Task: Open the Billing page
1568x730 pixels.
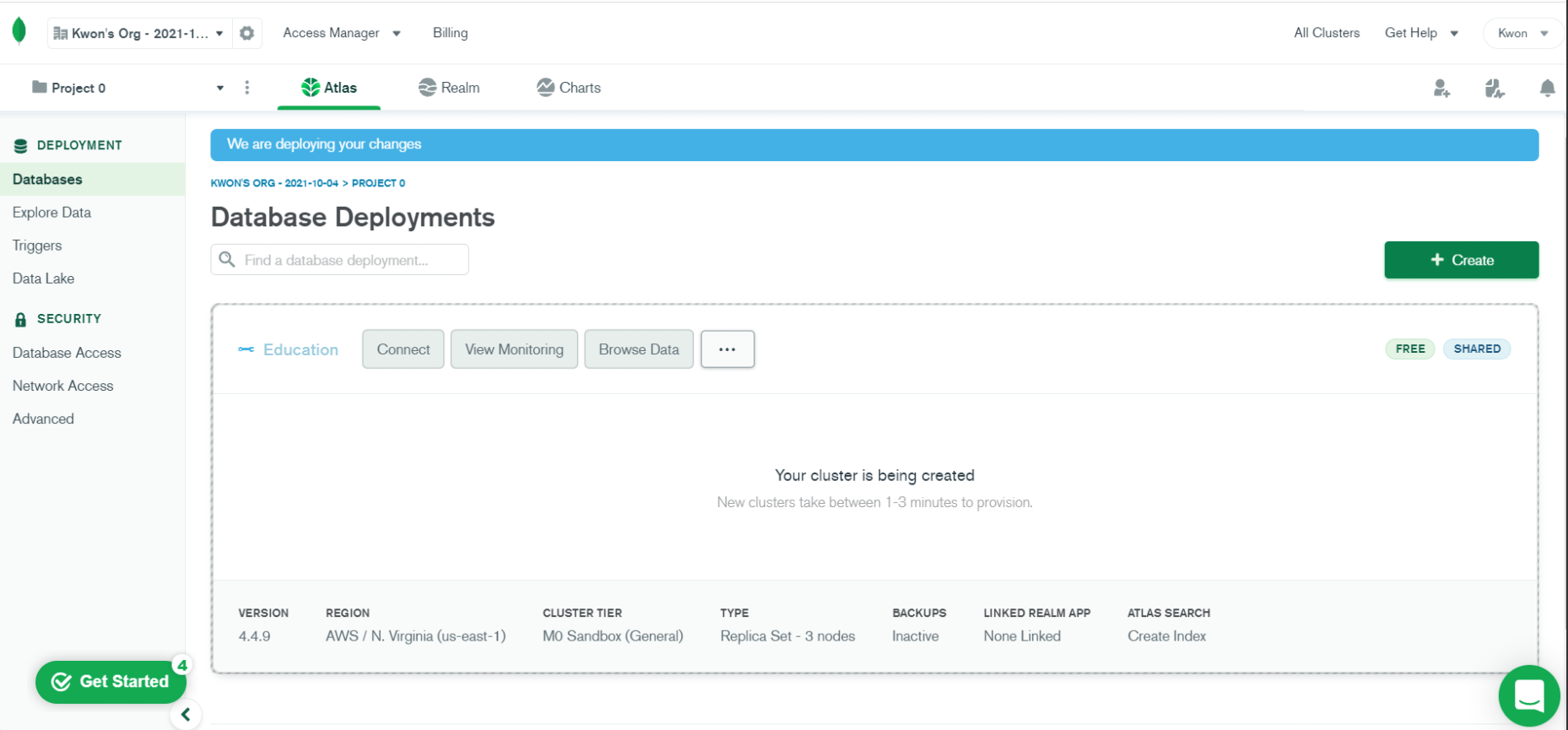Action: pyautogui.click(x=450, y=33)
